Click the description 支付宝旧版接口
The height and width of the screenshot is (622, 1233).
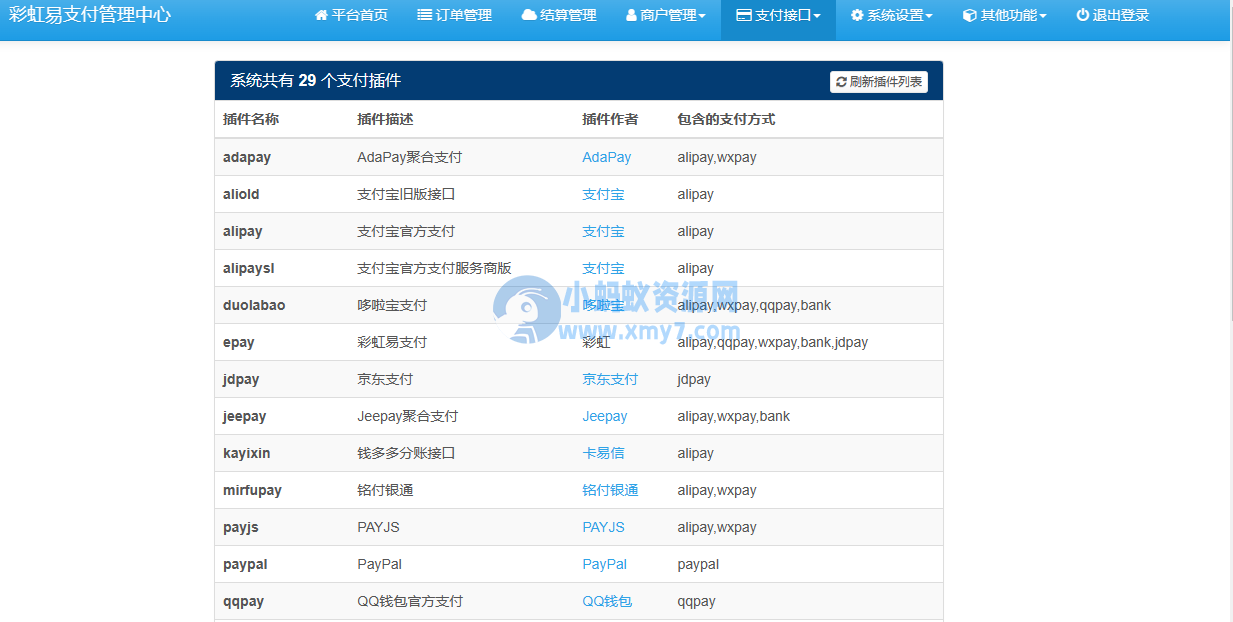pyautogui.click(x=406, y=194)
